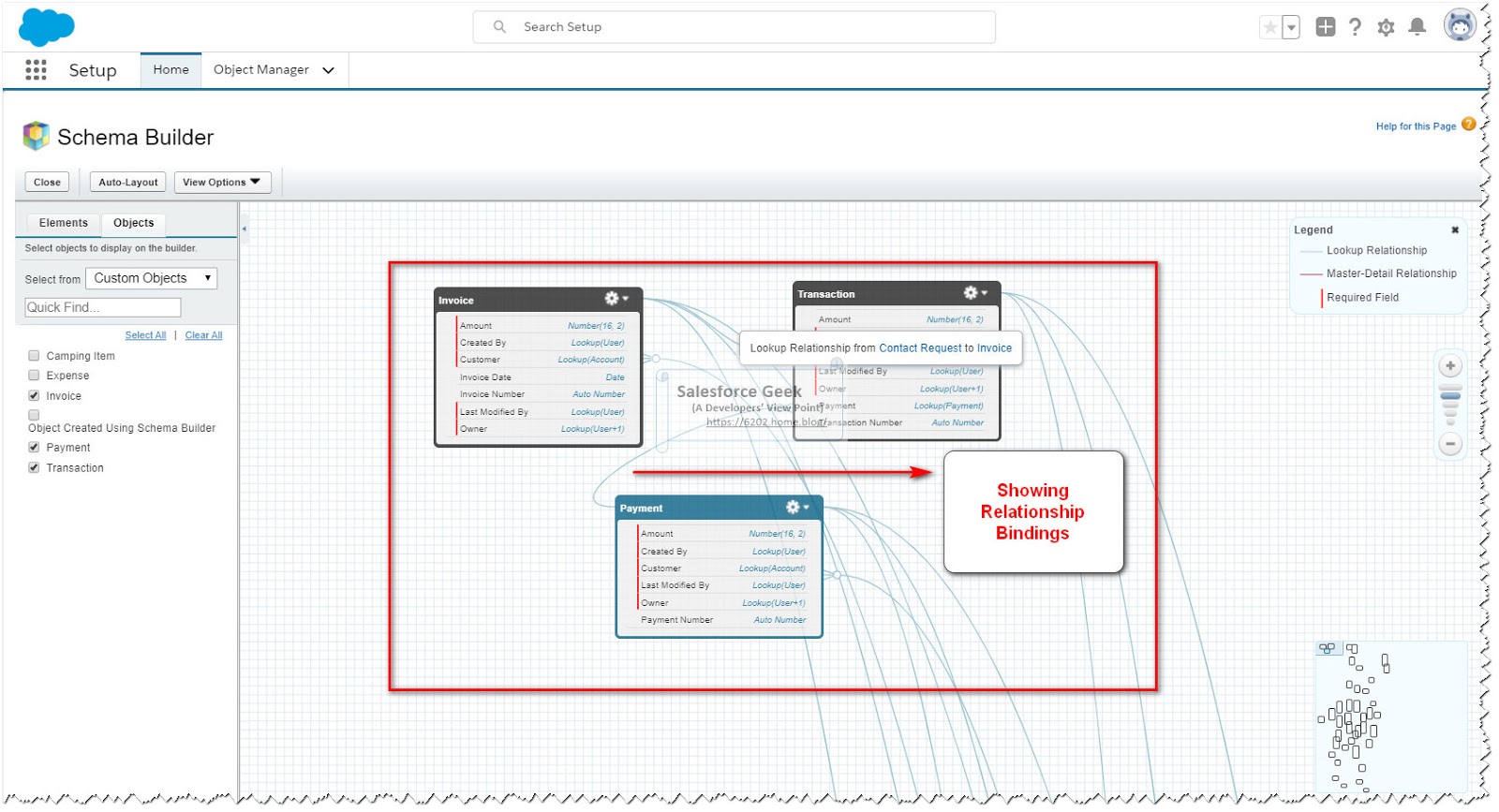
Task: Click the Payment Number field row
Action: coord(722,620)
